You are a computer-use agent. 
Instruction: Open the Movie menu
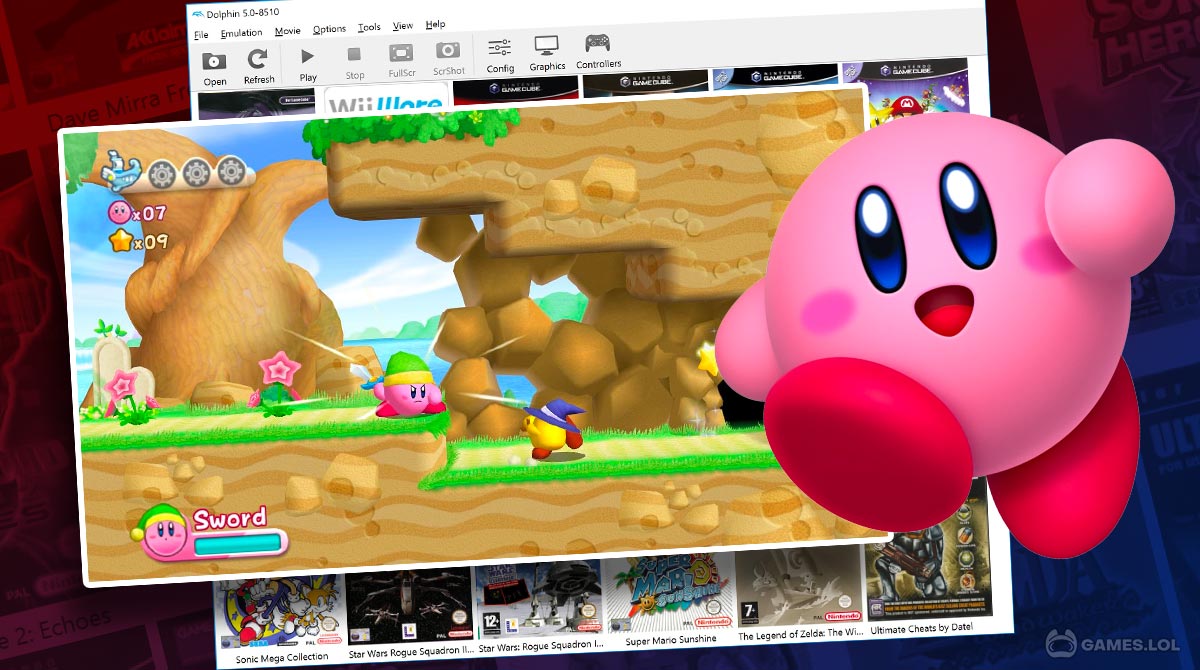tap(287, 31)
